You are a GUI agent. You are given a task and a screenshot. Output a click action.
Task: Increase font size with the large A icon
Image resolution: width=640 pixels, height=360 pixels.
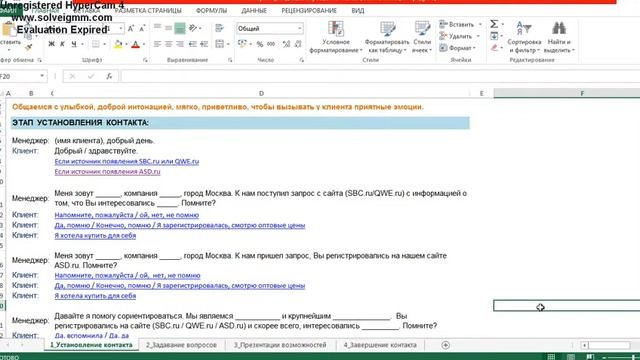pos(131,29)
